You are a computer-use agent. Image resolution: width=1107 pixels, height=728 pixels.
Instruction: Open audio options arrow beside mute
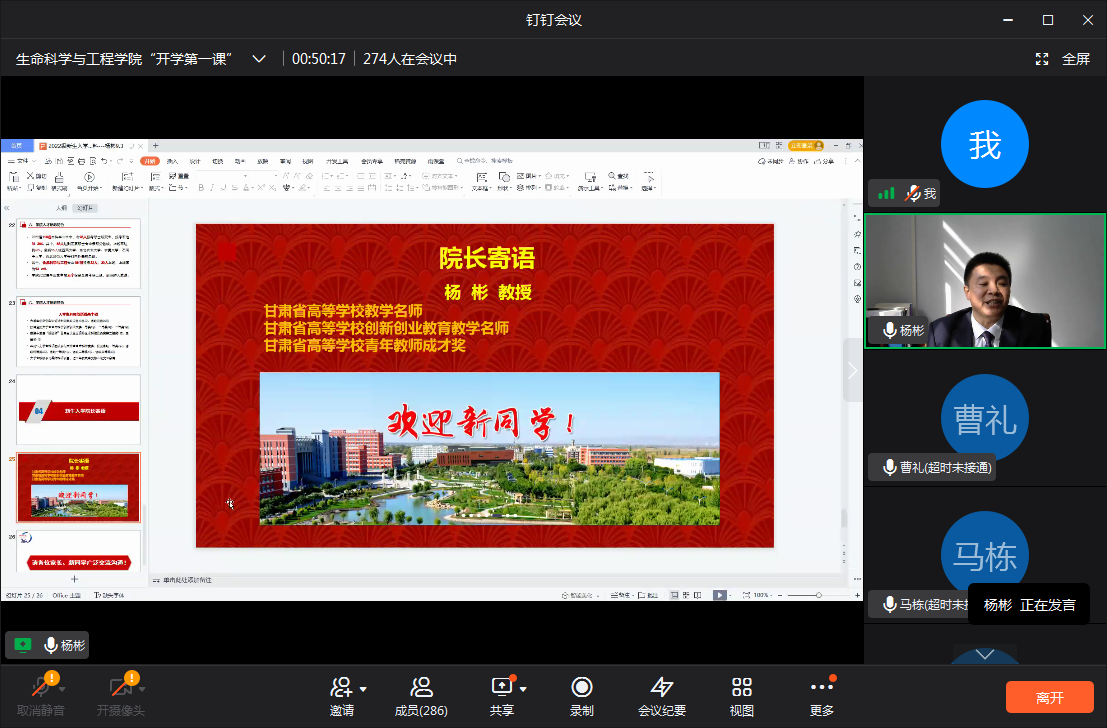tap(63, 688)
